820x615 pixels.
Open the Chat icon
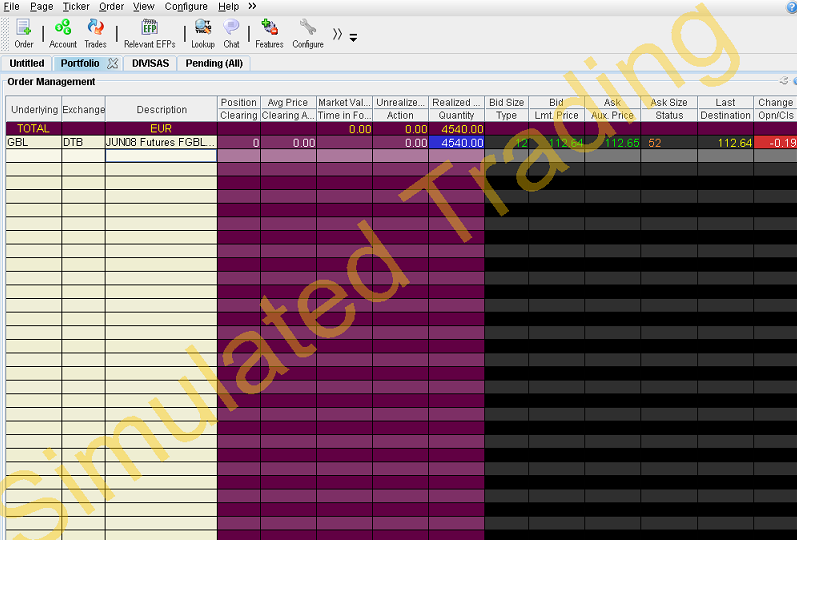point(231,34)
